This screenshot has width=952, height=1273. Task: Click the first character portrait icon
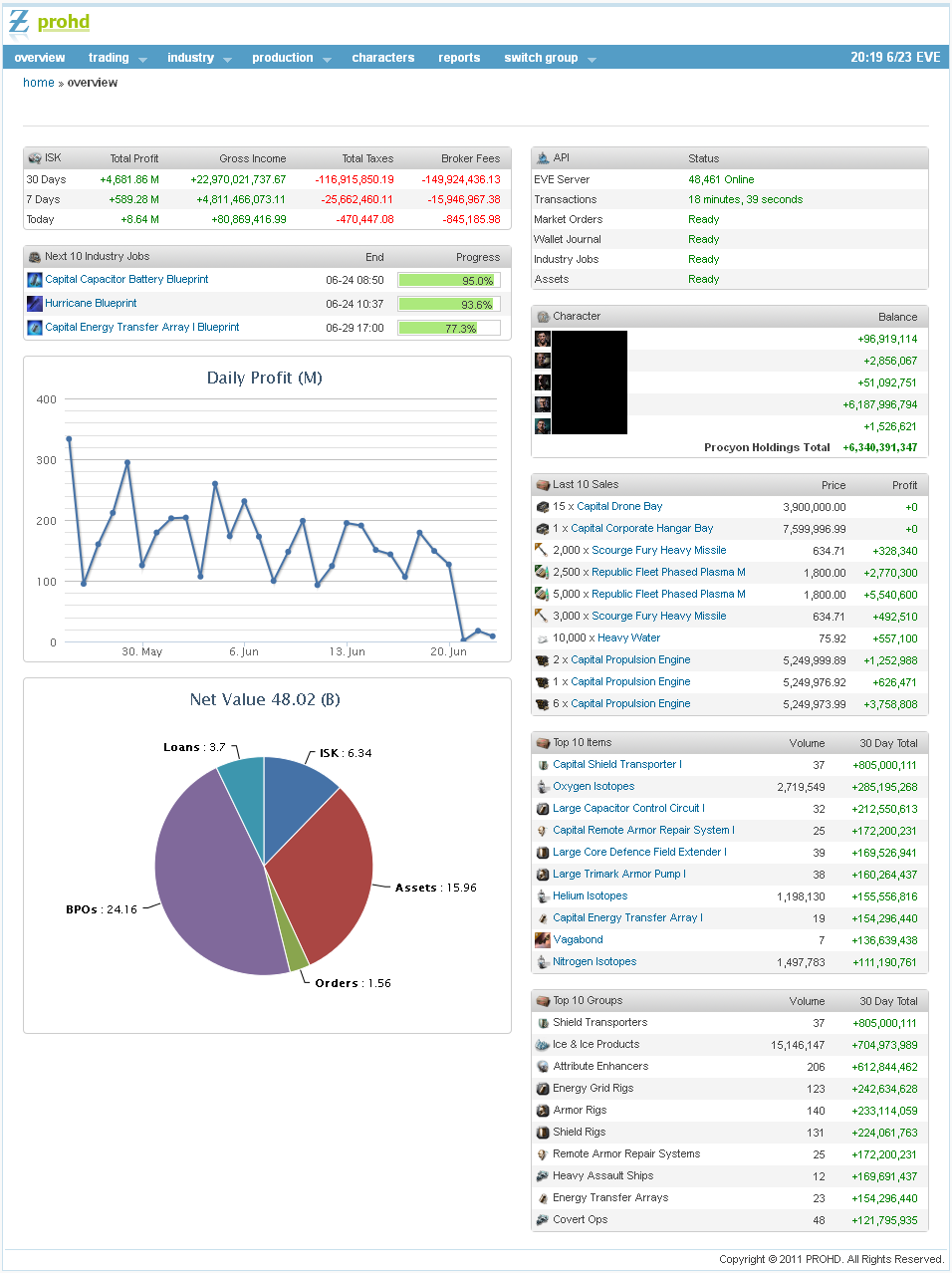point(543,339)
